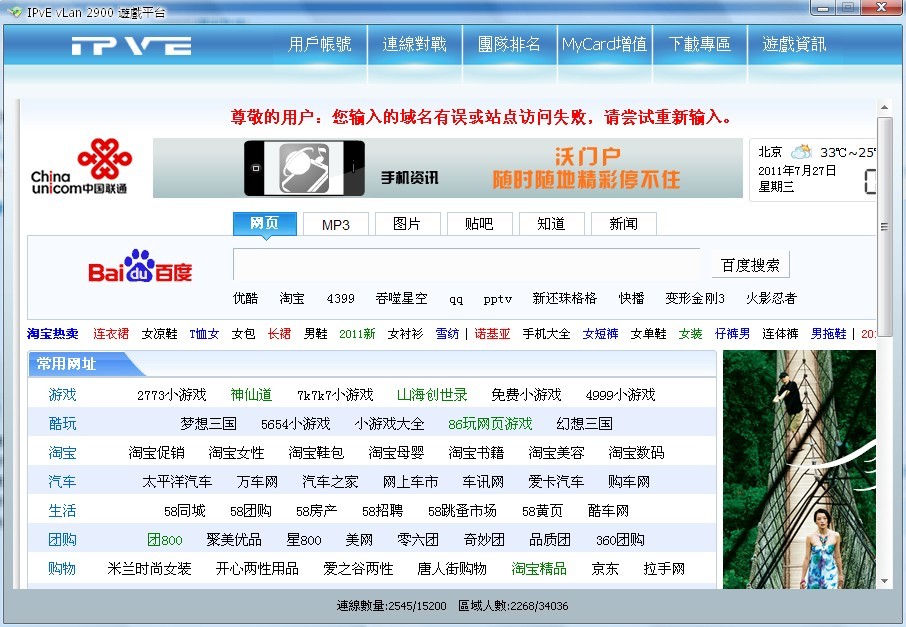The height and width of the screenshot is (627, 906).
Task: Click the 火影忍者 link
Action: 771,298
